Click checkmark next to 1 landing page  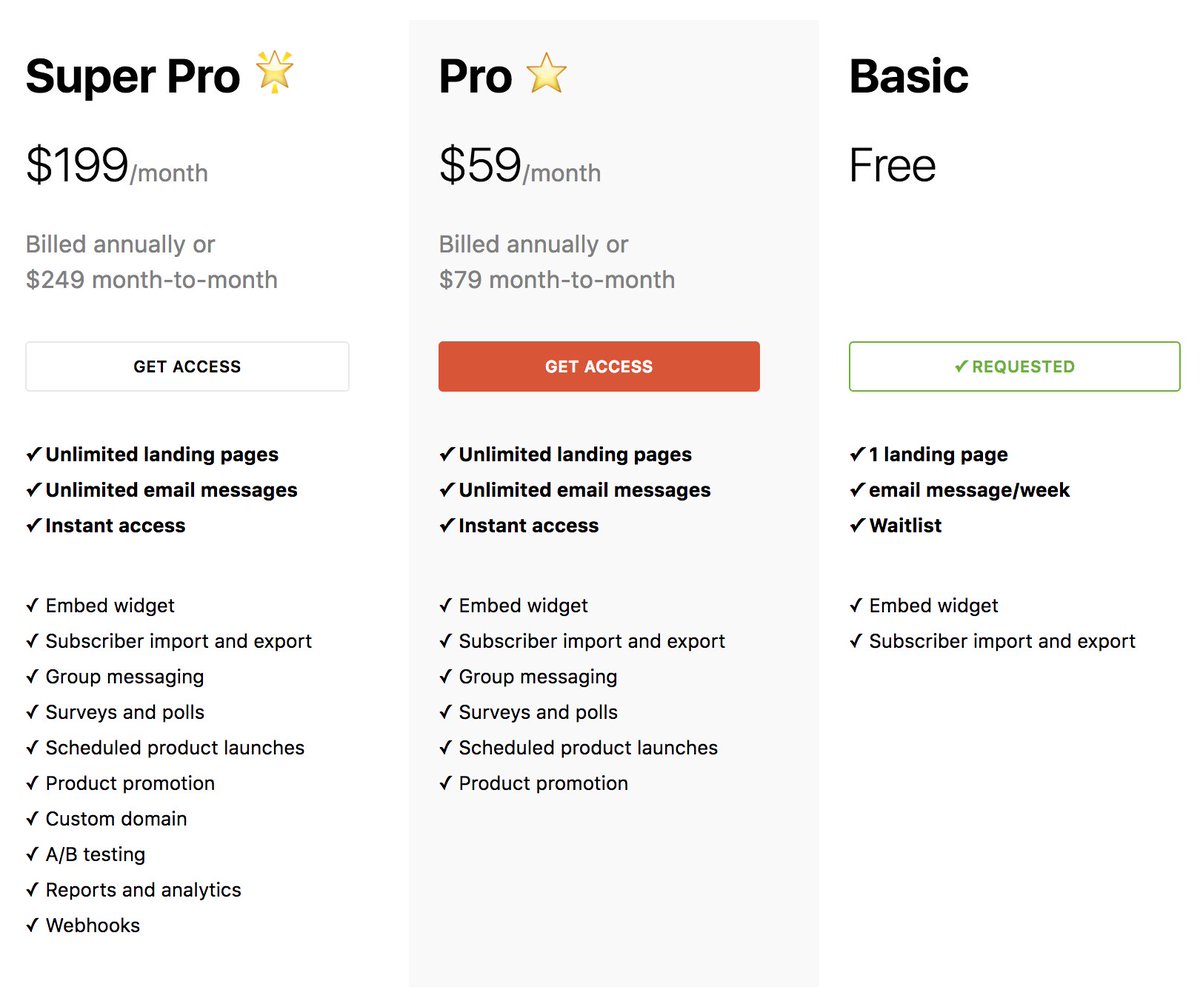click(x=857, y=454)
